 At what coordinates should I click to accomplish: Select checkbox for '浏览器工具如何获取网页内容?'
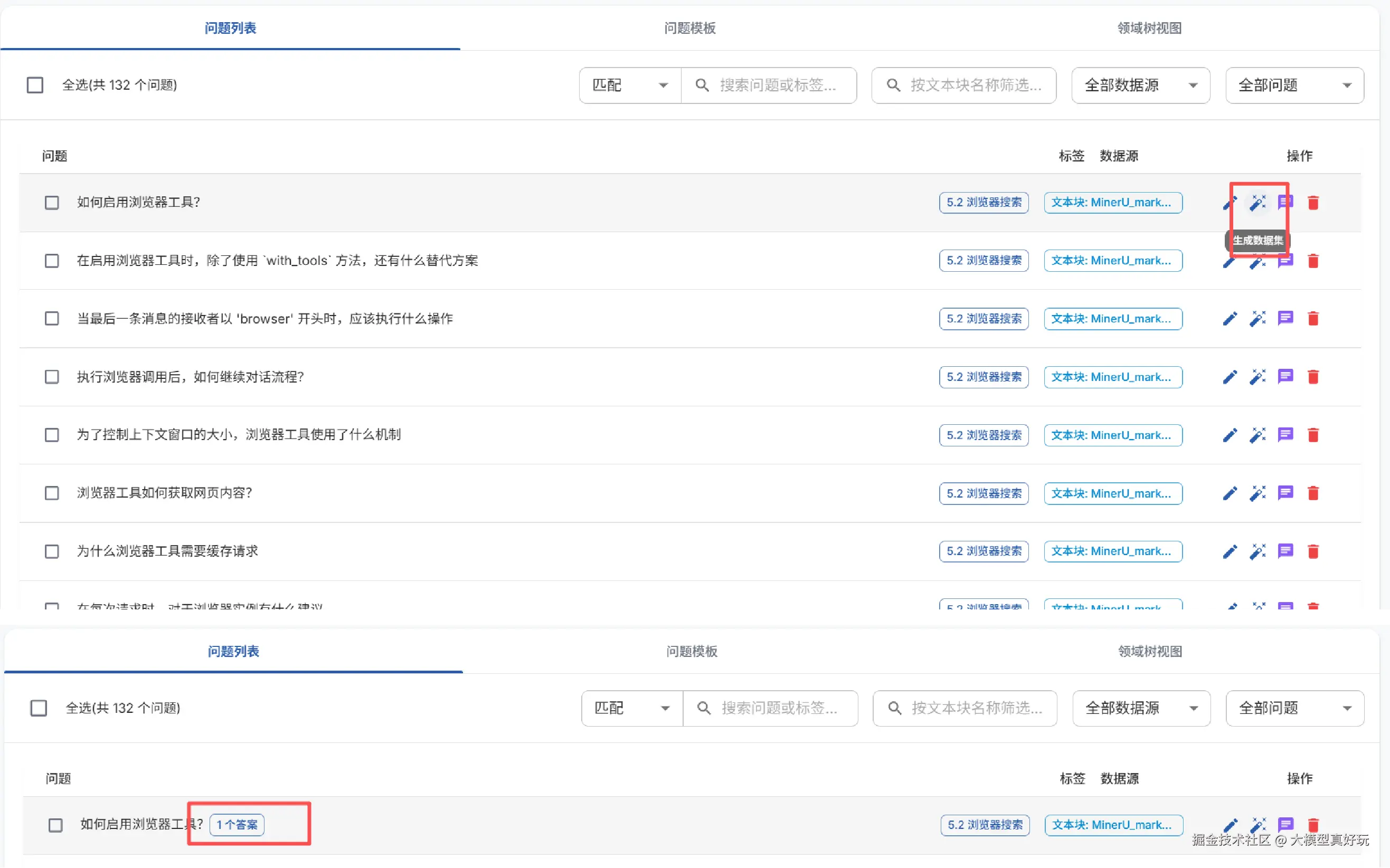point(52,493)
